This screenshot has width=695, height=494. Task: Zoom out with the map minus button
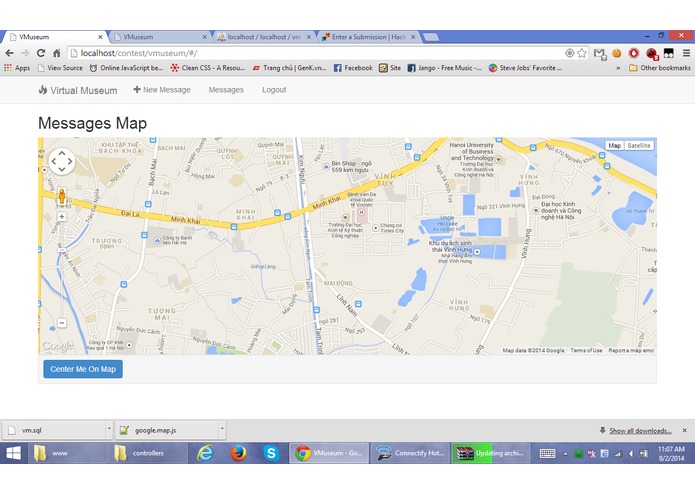[x=62, y=323]
